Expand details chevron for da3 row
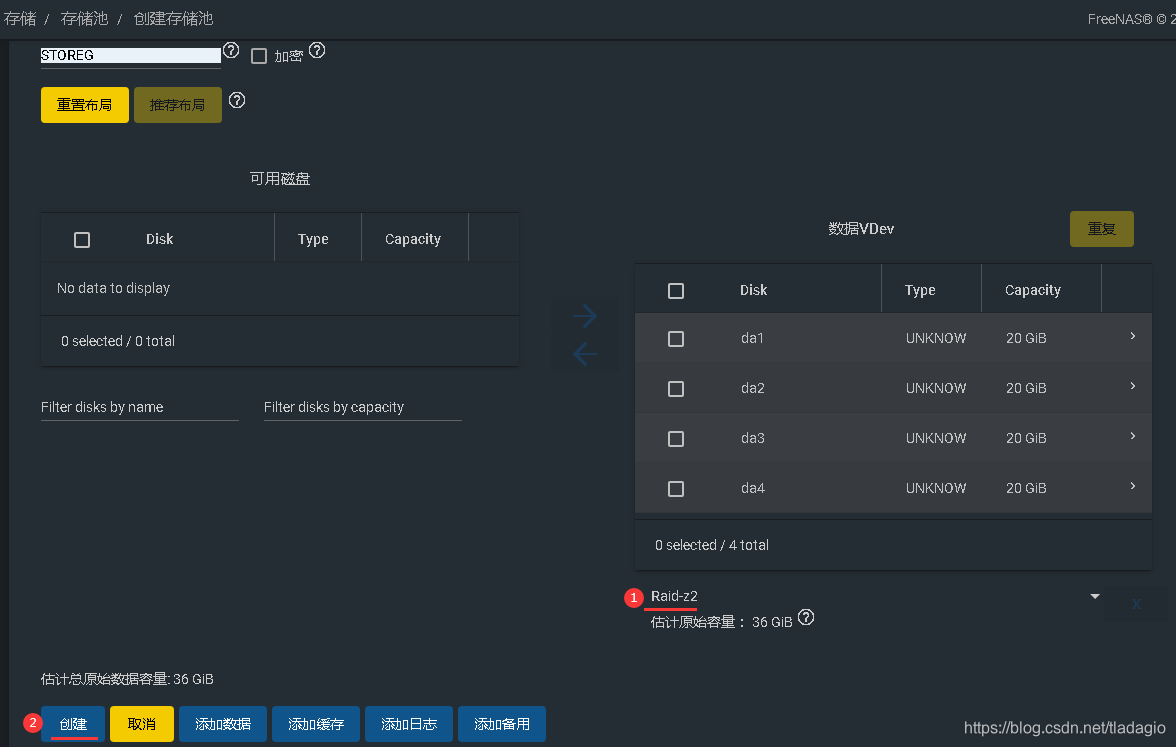This screenshot has width=1176, height=747. (1132, 436)
